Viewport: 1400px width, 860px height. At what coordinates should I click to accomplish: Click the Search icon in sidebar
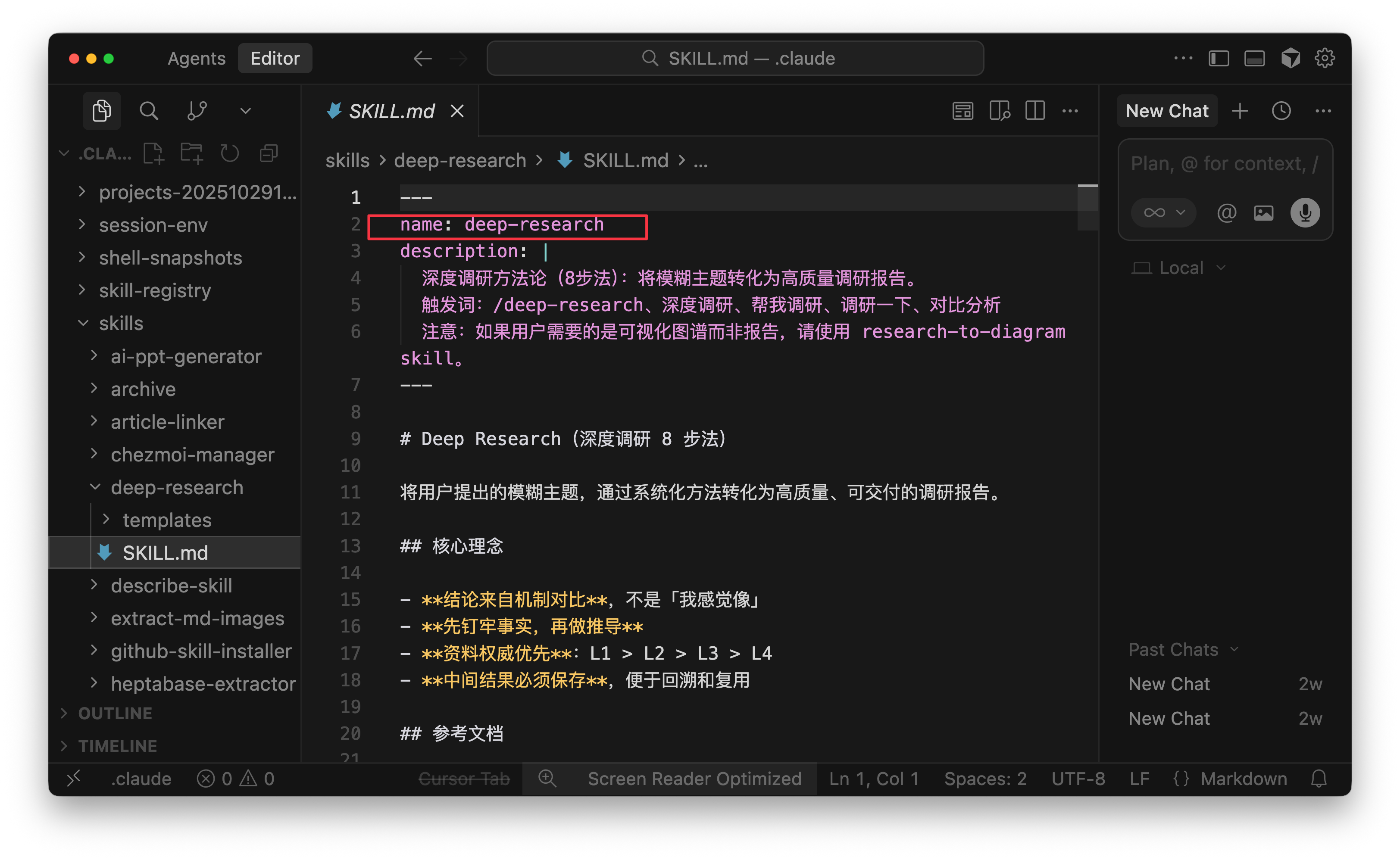pyautogui.click(x=149, y=110)
